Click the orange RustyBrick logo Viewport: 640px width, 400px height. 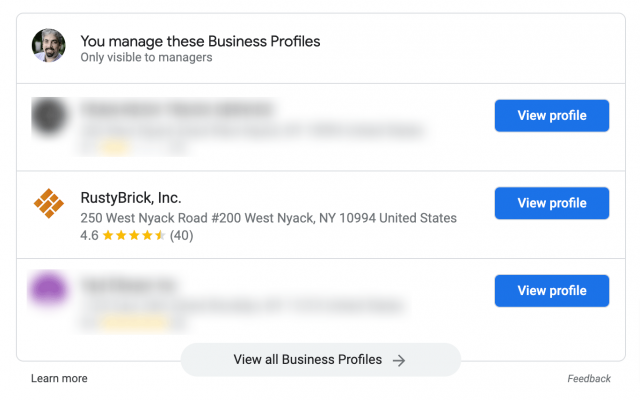(48, 203)
